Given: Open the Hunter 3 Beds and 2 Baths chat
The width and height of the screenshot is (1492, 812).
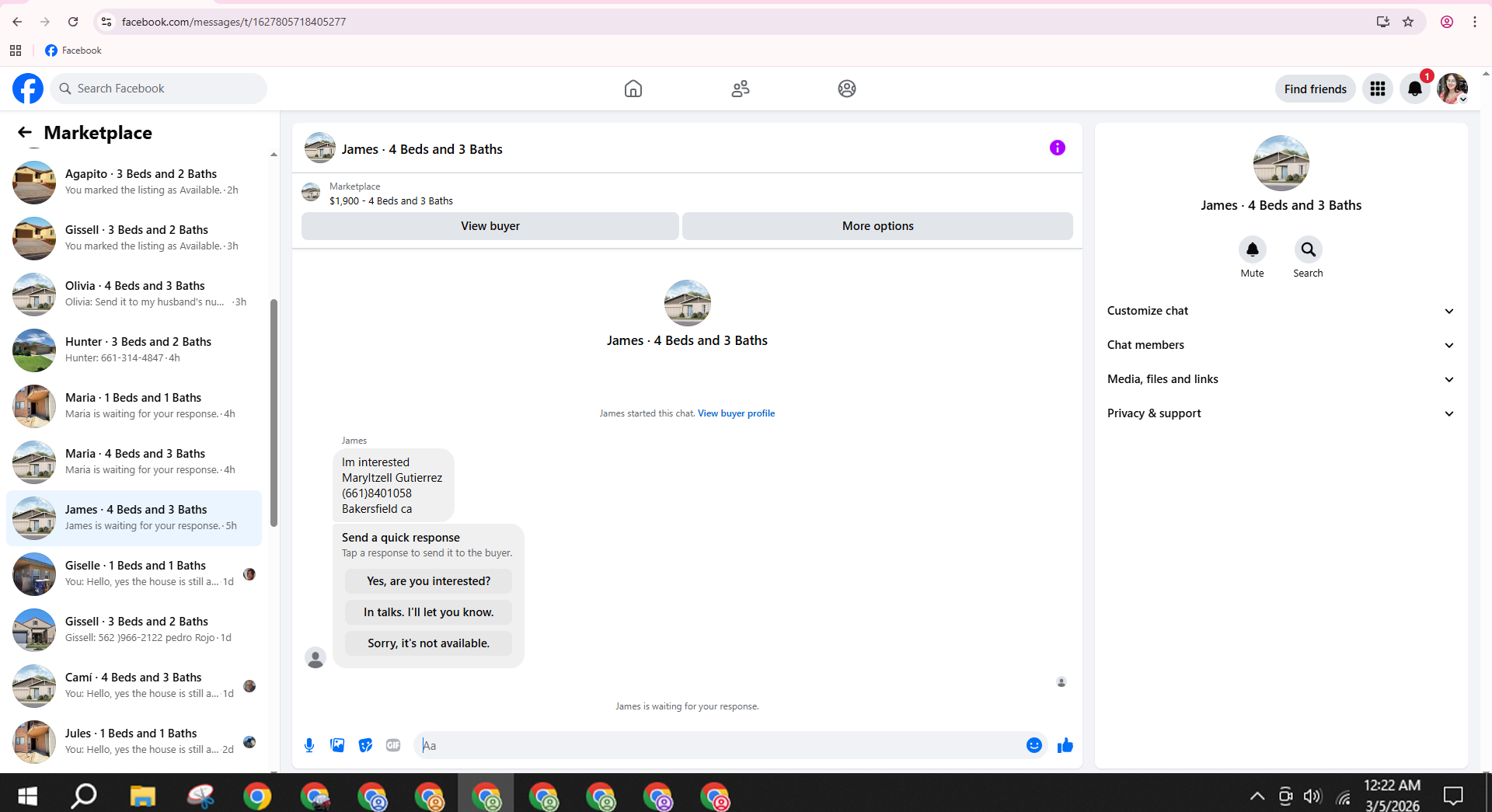Looking at the screenshot, I should tap(134, 350).
